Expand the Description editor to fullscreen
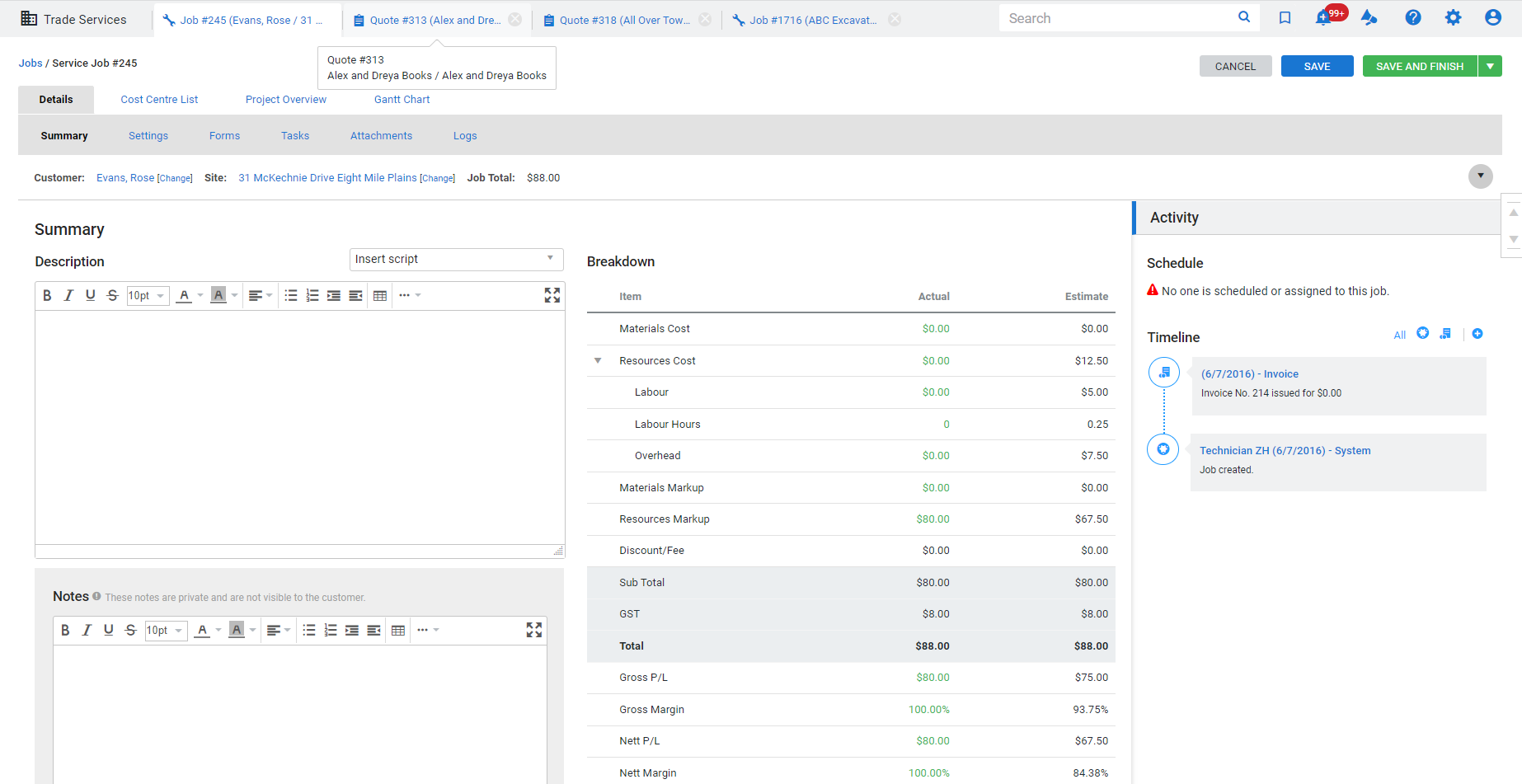 click(x=552, y=295)
